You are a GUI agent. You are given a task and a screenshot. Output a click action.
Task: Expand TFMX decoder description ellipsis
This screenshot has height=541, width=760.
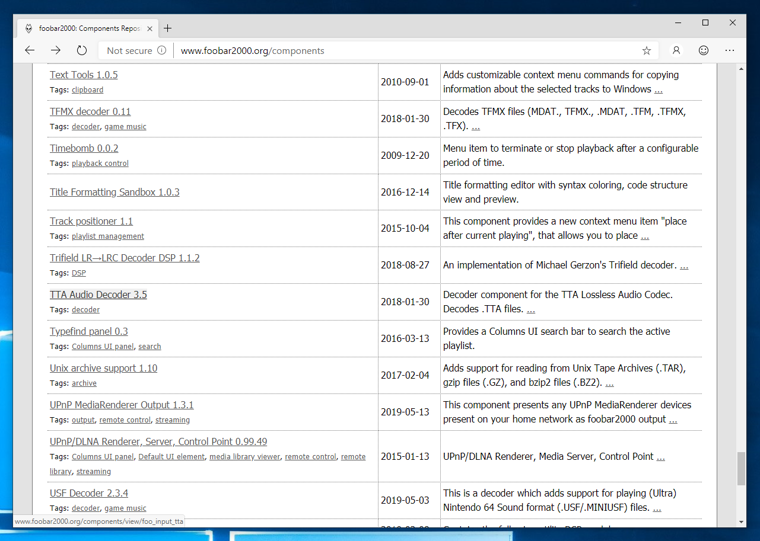(475, 127)
